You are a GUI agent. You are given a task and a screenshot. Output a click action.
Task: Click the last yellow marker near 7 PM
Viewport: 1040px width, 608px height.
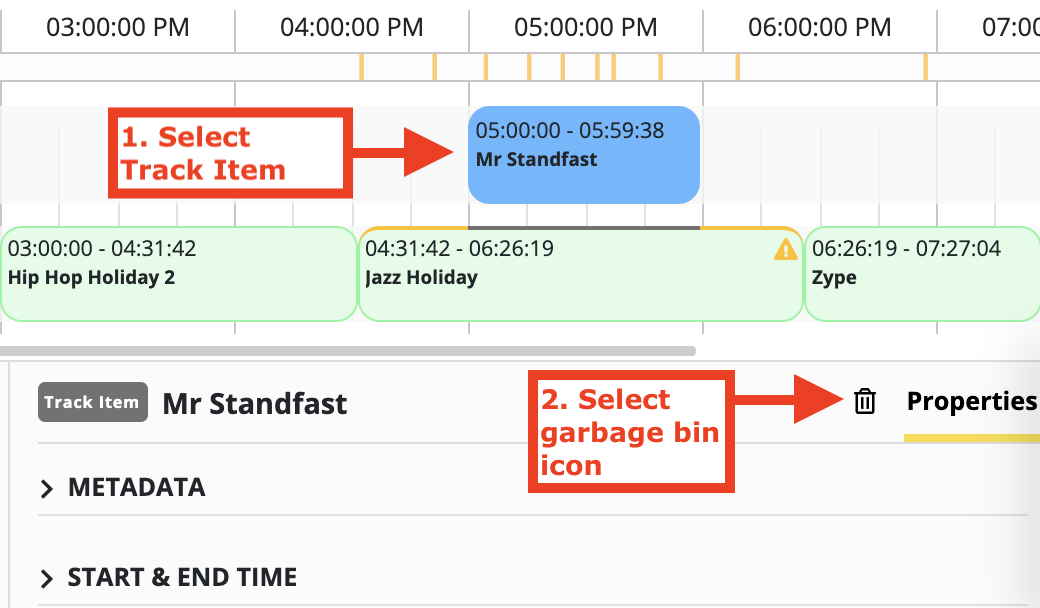(925, 67)
